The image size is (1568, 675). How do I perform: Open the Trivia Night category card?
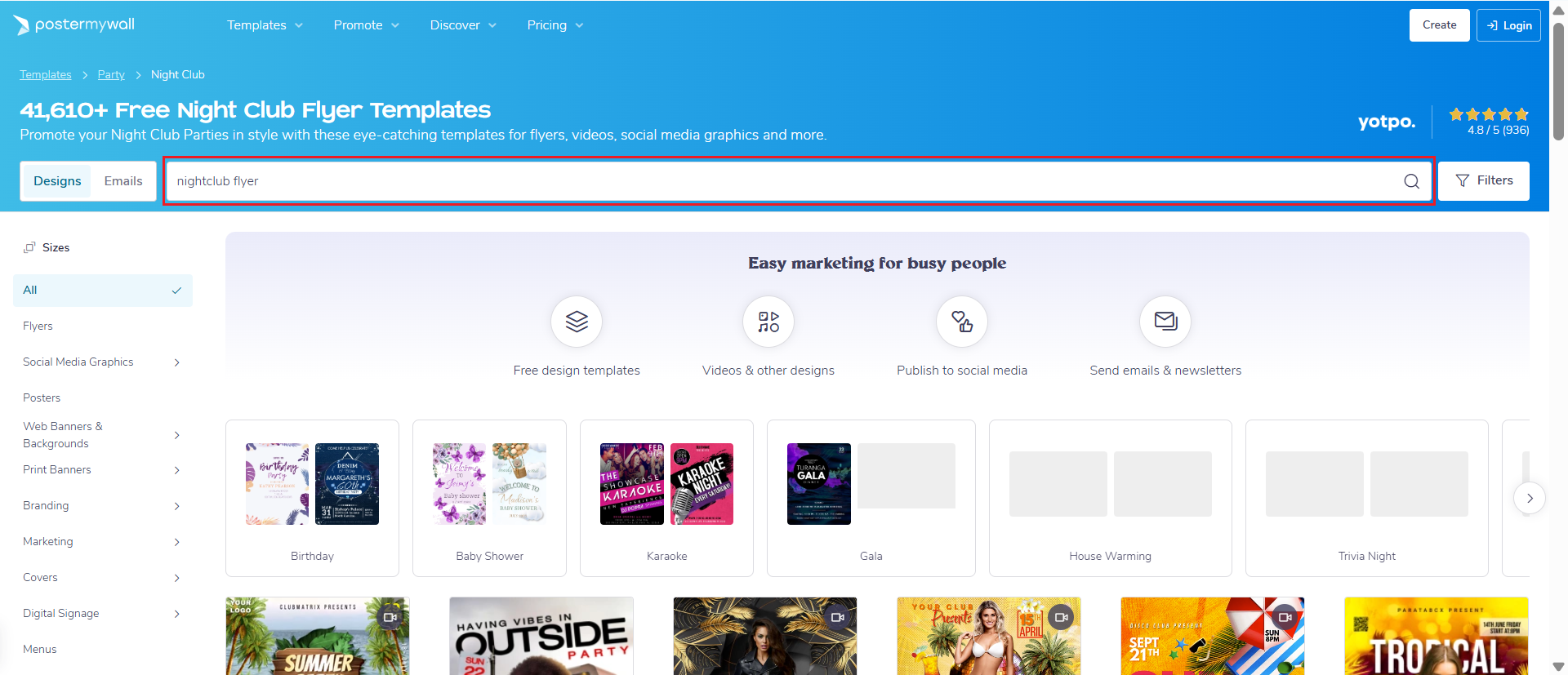coord(1367,499)
